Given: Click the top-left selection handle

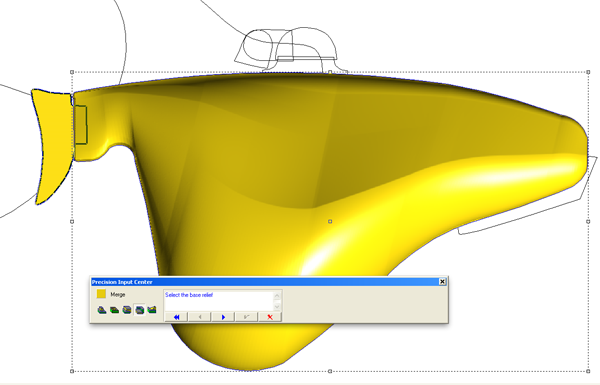Looking at the screenshot, I should [x=72, y=72].
